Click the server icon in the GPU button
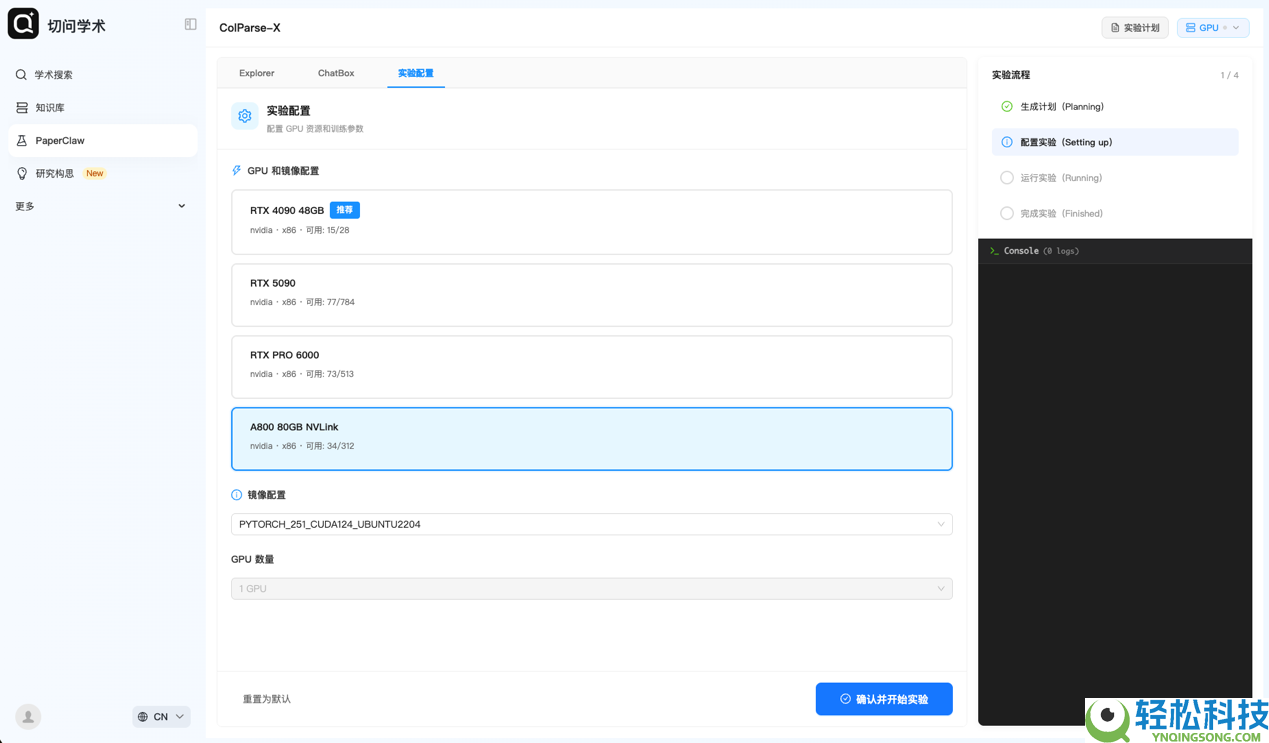This screenshot has width=1269, height=743. [1190, 28]
